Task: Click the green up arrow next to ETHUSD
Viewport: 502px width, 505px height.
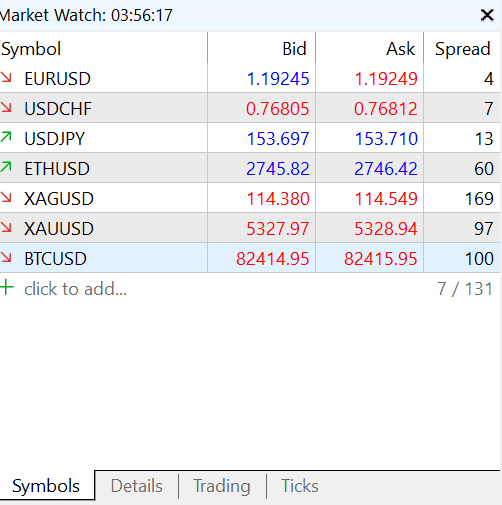Action: [6, 167]
